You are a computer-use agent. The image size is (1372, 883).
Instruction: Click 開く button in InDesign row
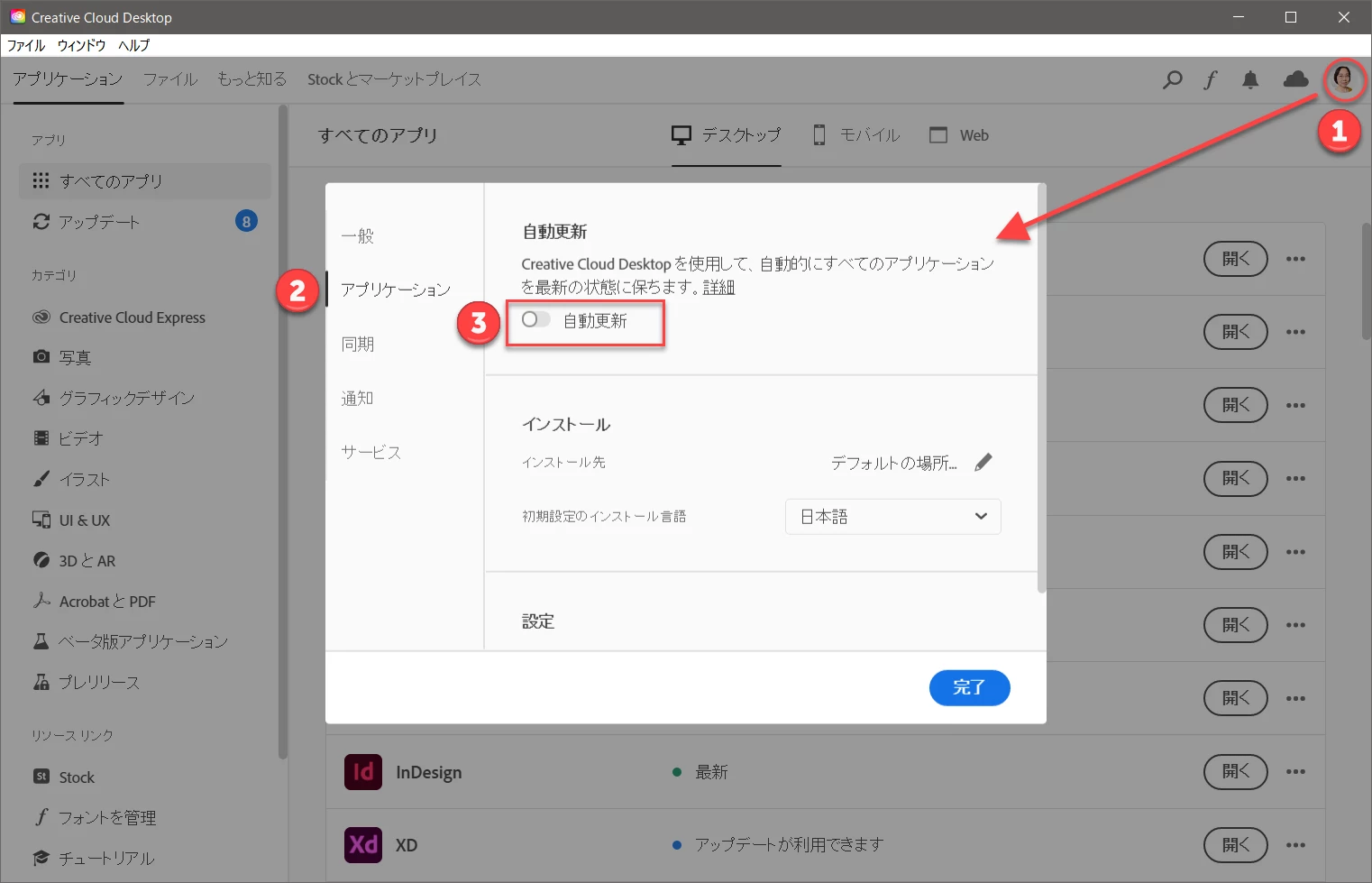point(1236,772)
